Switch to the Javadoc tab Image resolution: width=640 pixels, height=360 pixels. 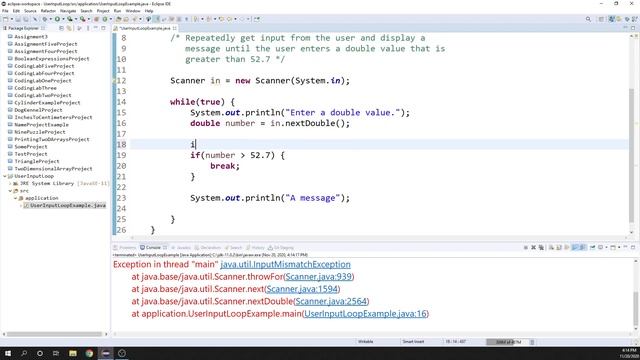pyautogui.click(x=181, y=248)
